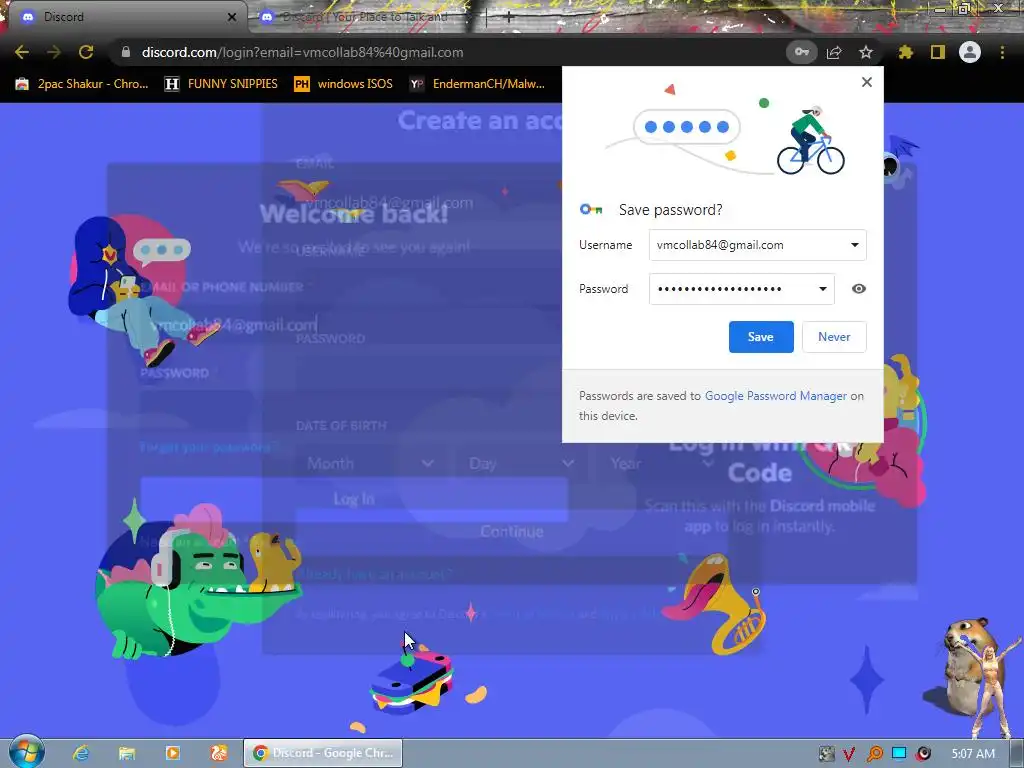Screen dimensions: 1024x768
Task: Open the 5:07 AM clock
Action: (x=973, y=754)
